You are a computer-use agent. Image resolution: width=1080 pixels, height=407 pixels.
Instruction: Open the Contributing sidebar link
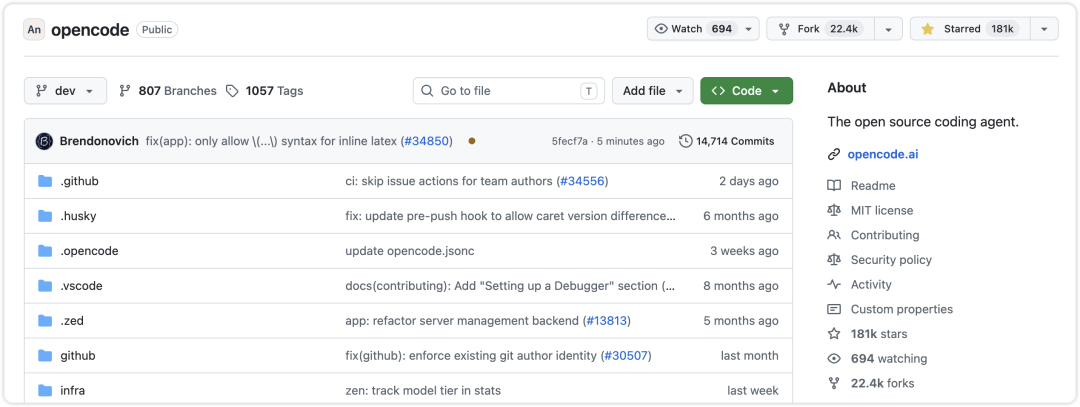pos(884,235)
